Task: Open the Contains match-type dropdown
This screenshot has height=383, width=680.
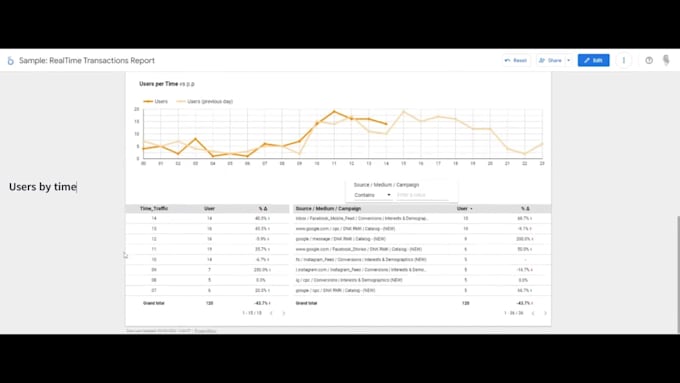Action: point(373,195)
